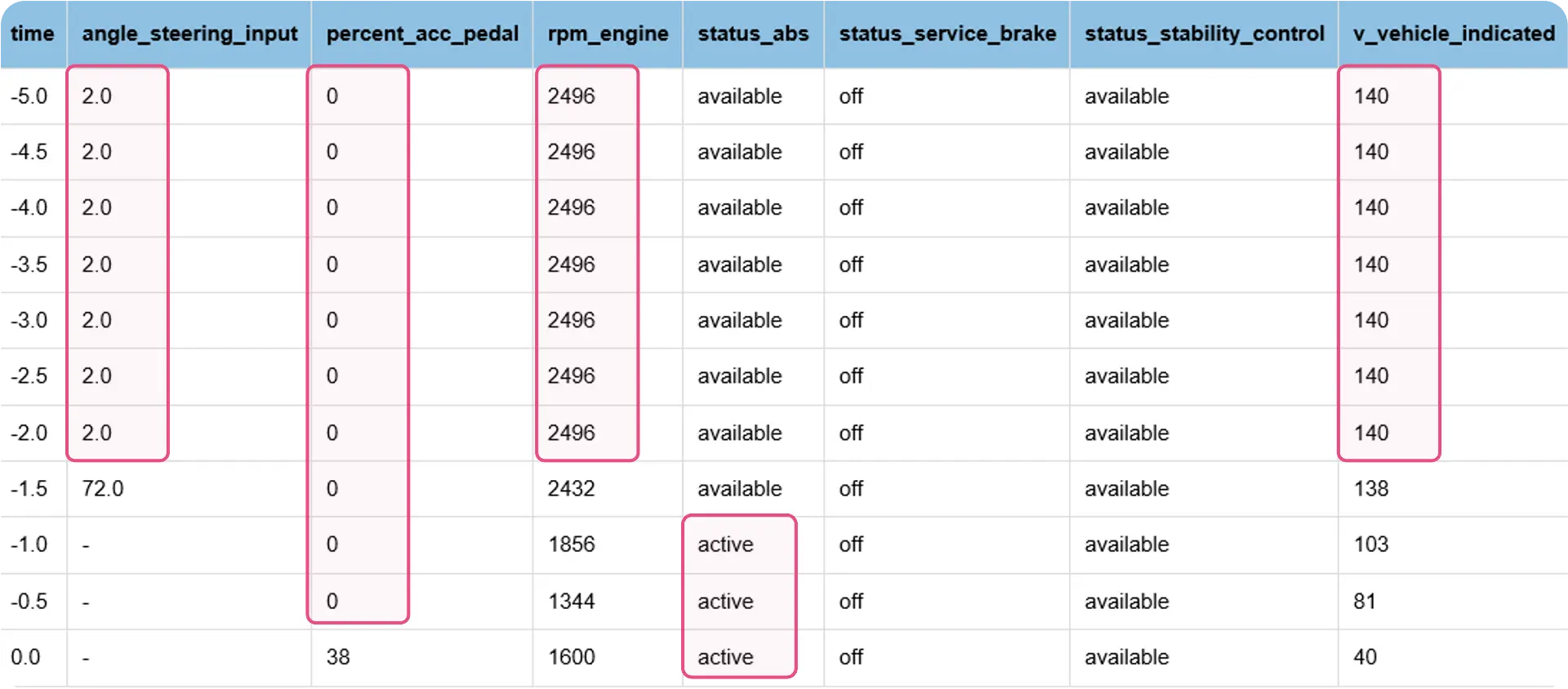Click steering angle 2.0 in row -5.0
This screenshot has width=1568, height=689.
click(96, 96)
